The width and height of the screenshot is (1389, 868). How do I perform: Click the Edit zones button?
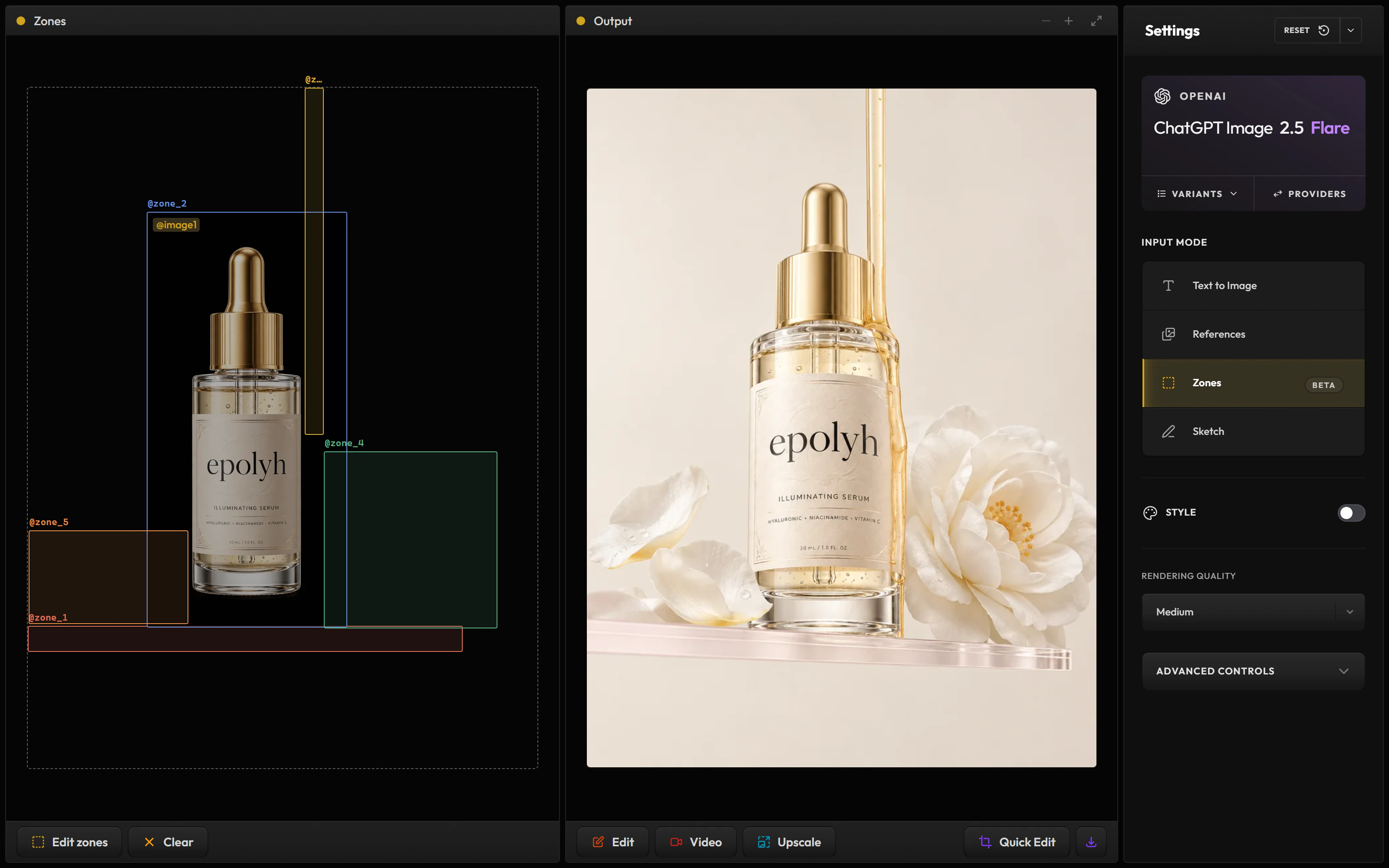[69, 842]
